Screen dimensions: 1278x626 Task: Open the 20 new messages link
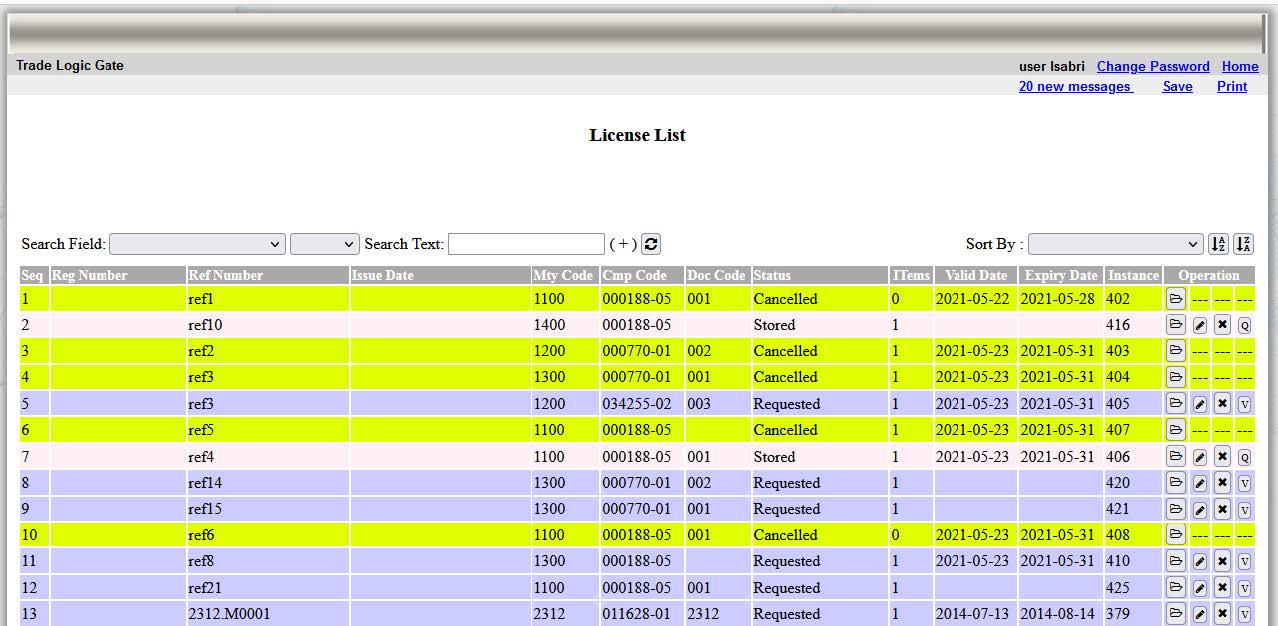point(1075,86)
